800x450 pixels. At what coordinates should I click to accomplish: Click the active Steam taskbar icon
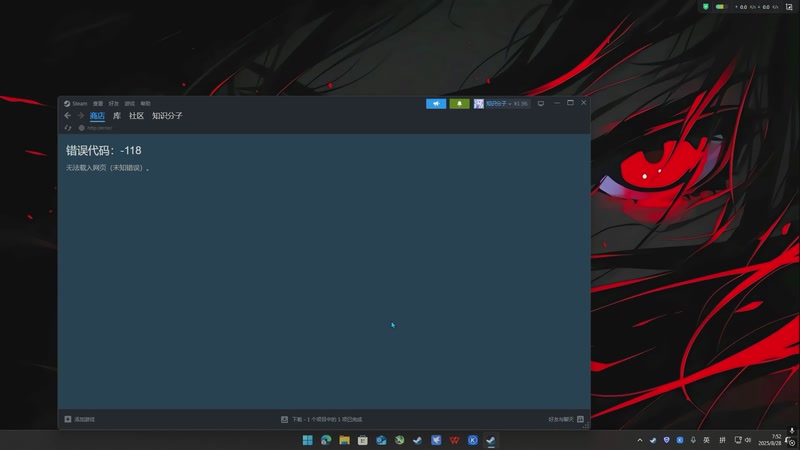491,440
